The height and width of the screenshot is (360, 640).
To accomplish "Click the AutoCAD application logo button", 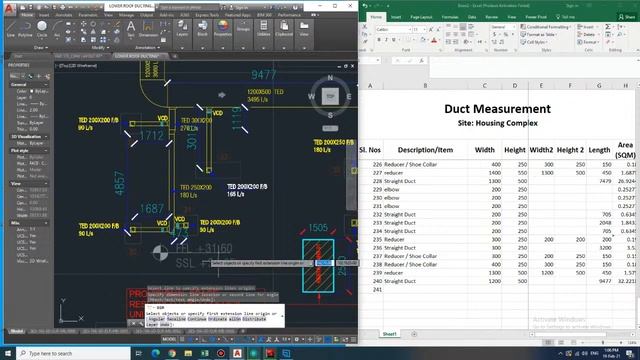I will [9, 8].
